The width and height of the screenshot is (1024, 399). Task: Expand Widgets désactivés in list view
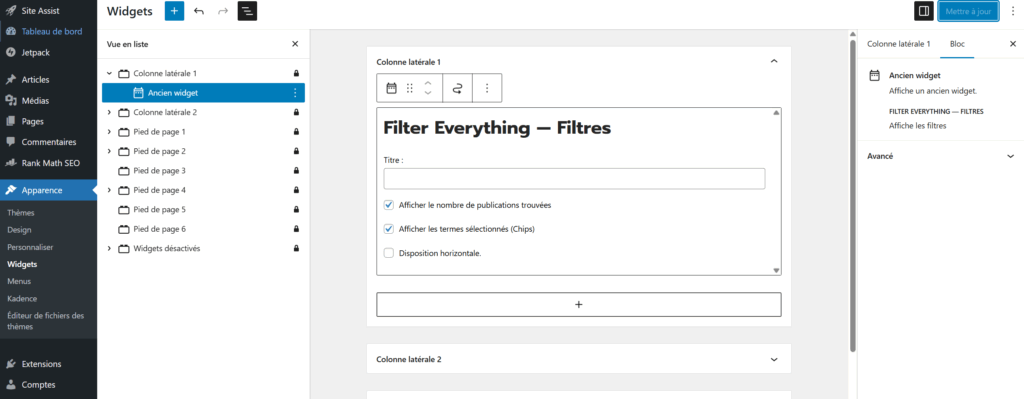click(109, 249)
